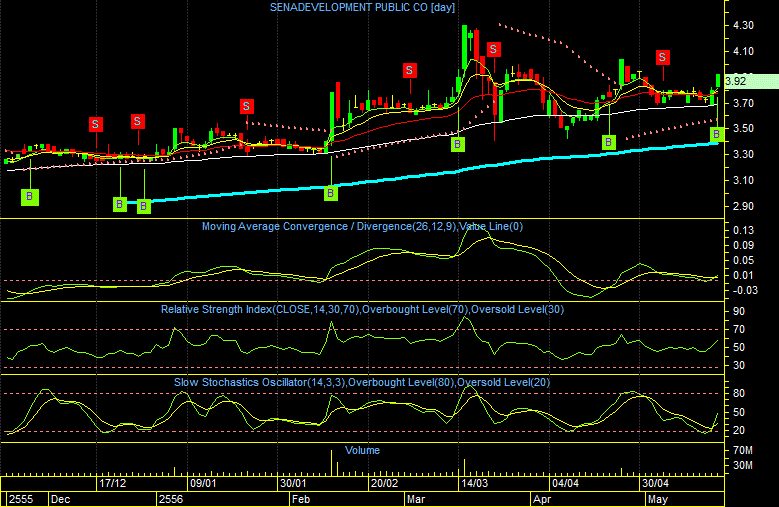Select the Slow Stochastics Oscillator panel title
Image resolution: width=779 pixels, height=507 pixels.
click(362, 382)
